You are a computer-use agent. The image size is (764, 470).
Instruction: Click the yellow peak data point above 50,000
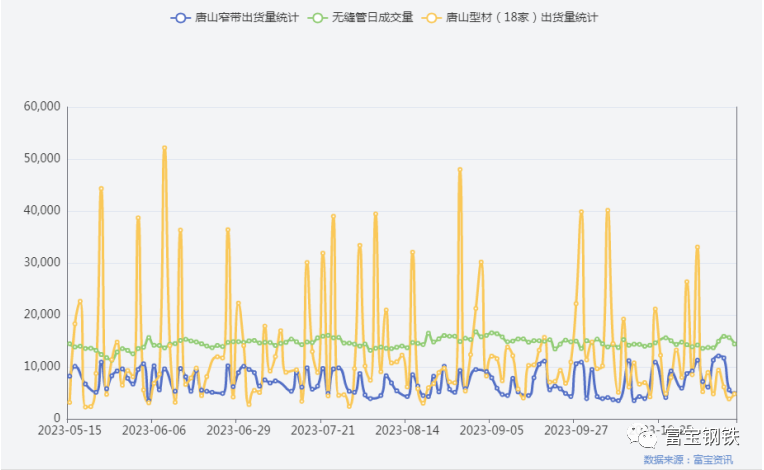pos(165,148)
